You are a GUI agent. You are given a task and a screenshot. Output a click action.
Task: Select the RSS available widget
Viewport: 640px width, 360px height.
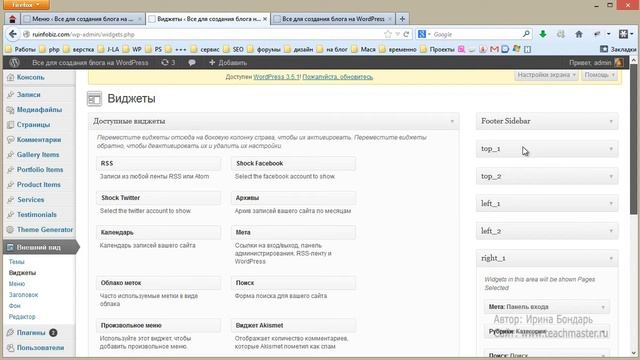pyautogui.click(x=159, y=163)
